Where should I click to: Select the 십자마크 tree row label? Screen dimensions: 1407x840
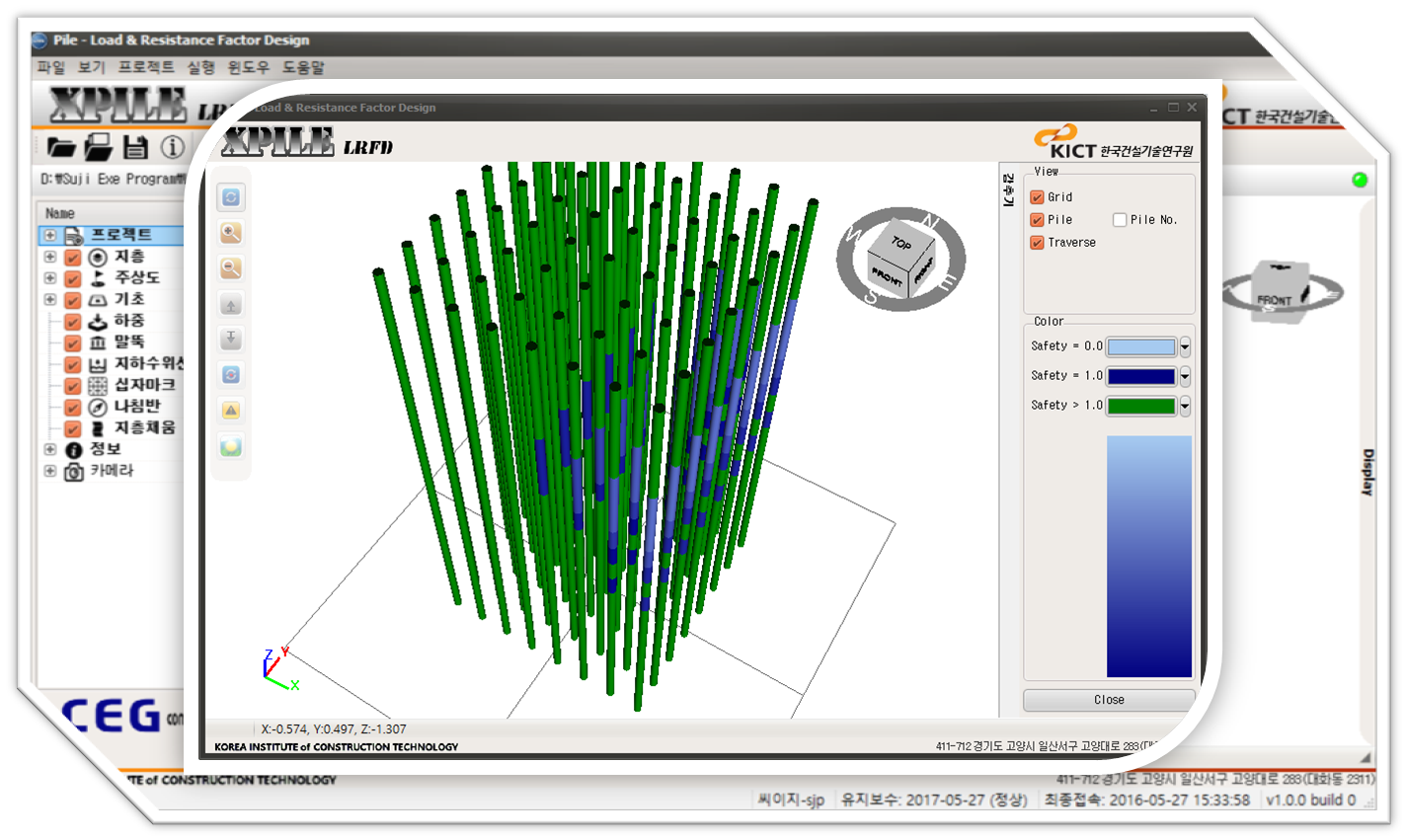(x=145, y=386)
